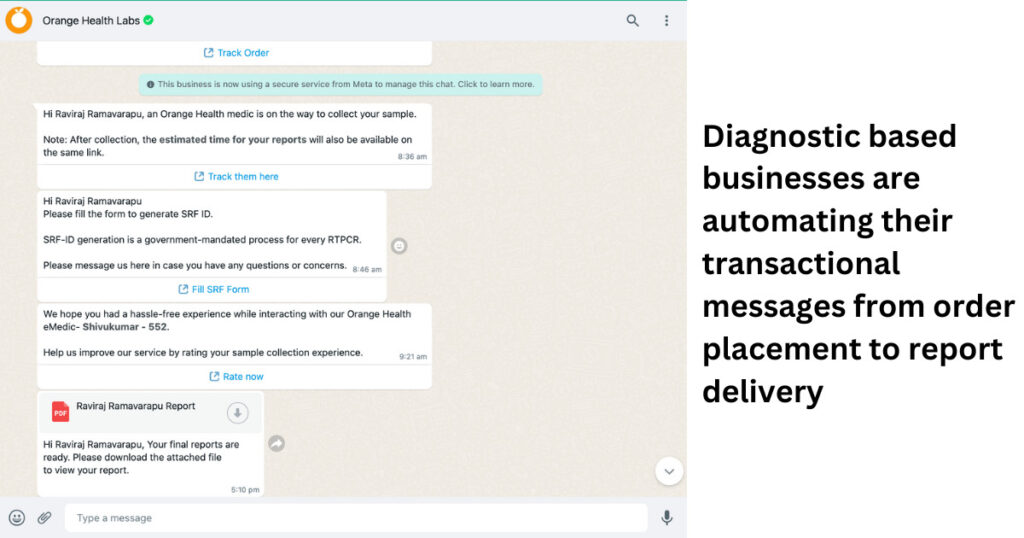The image size is (1024, 538).
Task: Open the Orange Health Labs contact name
Action: pyautogui.click(x=91, y=20)
